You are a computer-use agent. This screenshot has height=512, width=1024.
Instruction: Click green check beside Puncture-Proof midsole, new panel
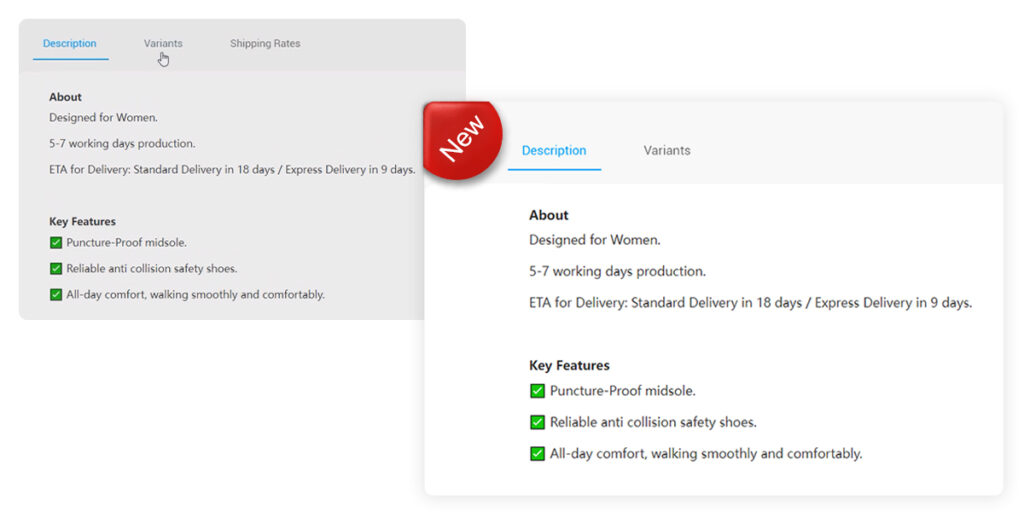(x=537, y=391)
